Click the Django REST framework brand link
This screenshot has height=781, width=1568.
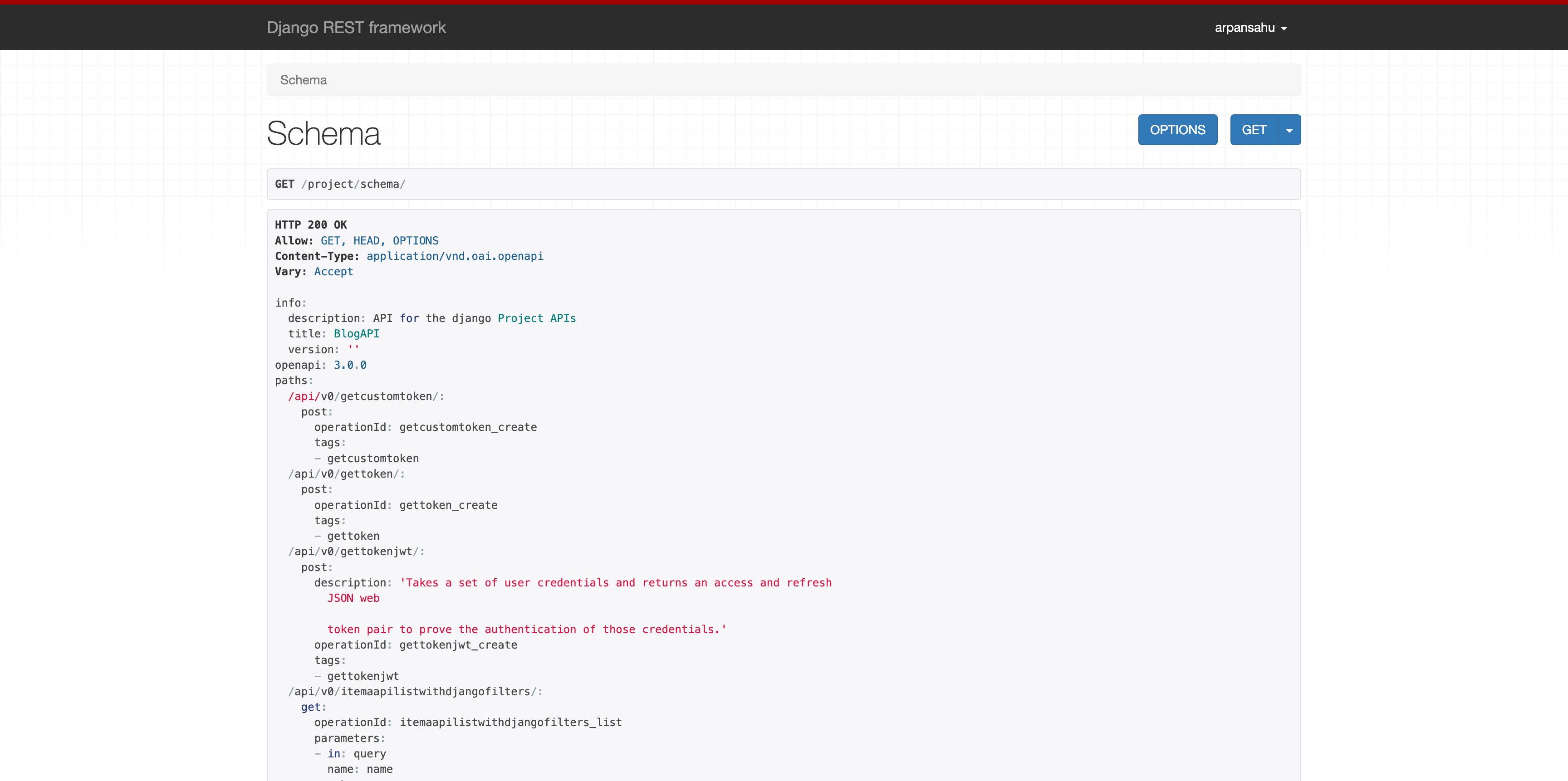[356, 27]
